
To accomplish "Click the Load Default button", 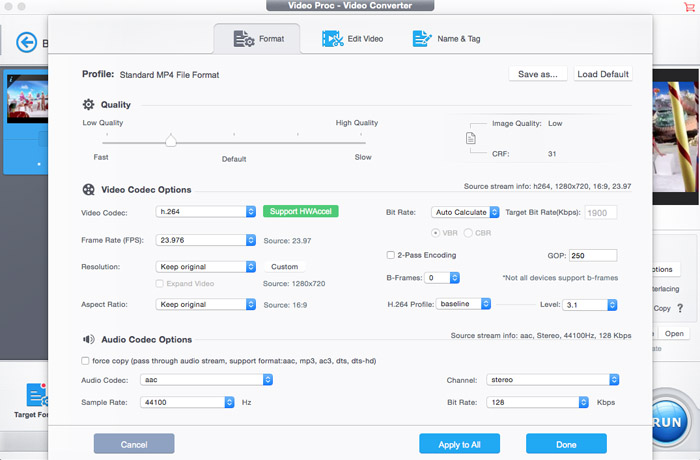I will pyautogui.click(x=603, y=74).
